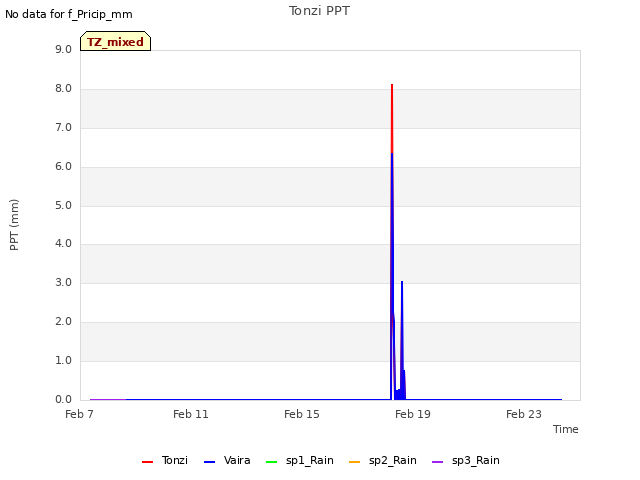Click the 9.0 y-axis tick label
640x480 pixels.
click(x=63, y=49)
